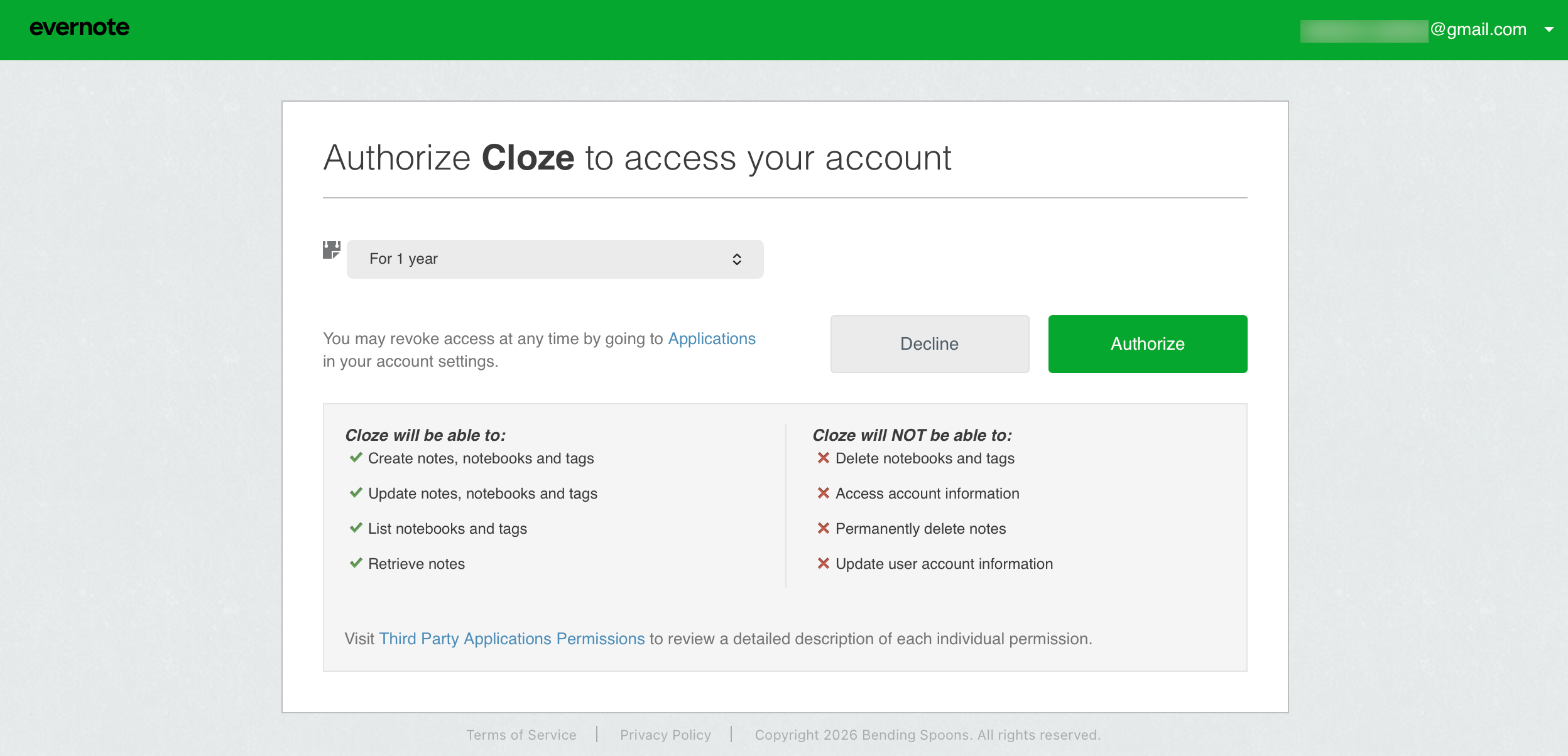Click the 'Retrieve notes' text

[416, 564]
